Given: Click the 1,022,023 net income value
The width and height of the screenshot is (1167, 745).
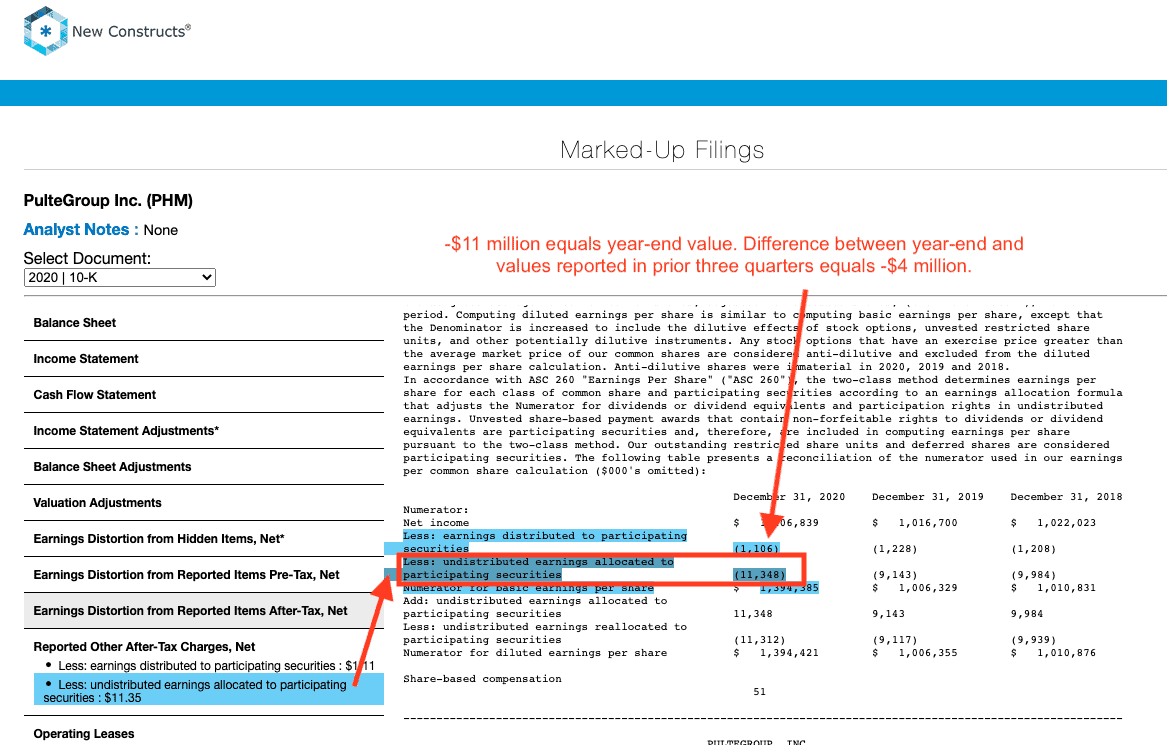Looking at the screenshot, I should click(1067, 523).
